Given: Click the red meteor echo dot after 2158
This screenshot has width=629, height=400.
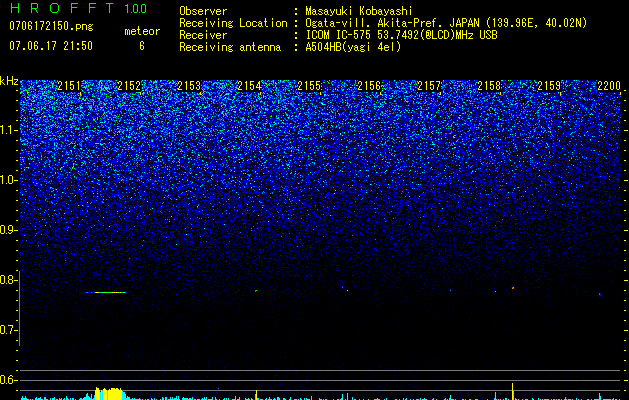Looking at the screenshot, I should pos(513,288).
